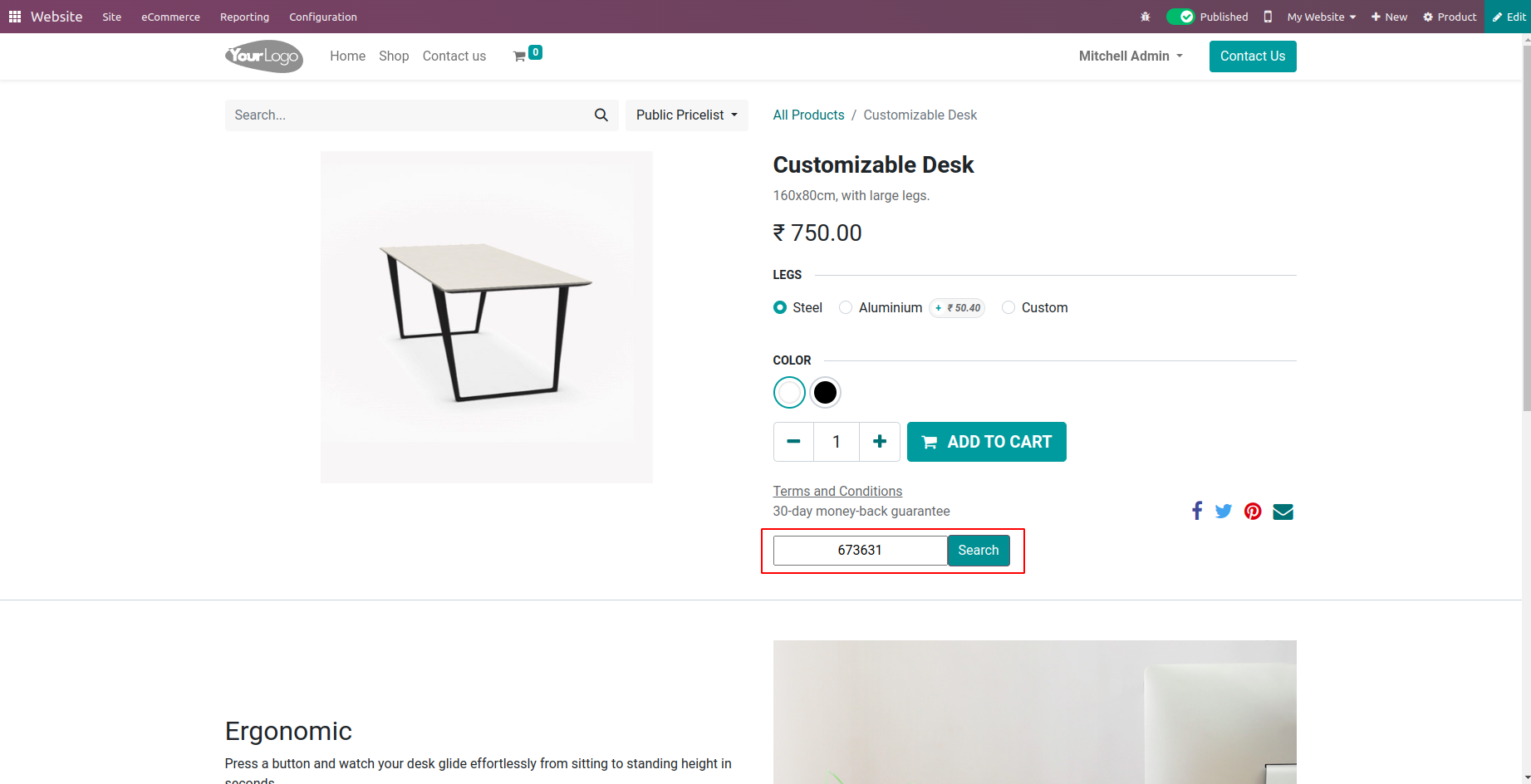Click the shopping cart icon
This screenshot has width=1531, height=784.
(520, 56)
